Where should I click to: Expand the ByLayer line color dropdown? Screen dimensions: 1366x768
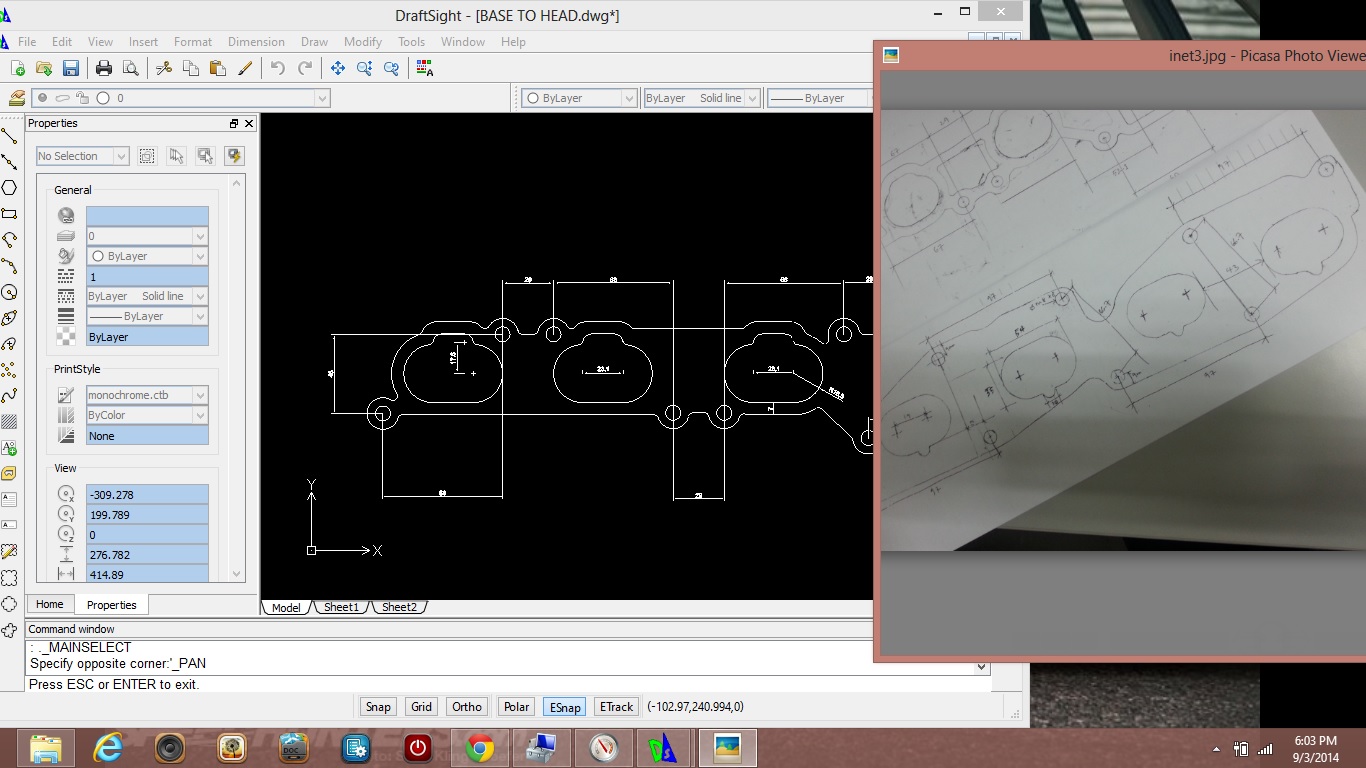pos(580,98)
